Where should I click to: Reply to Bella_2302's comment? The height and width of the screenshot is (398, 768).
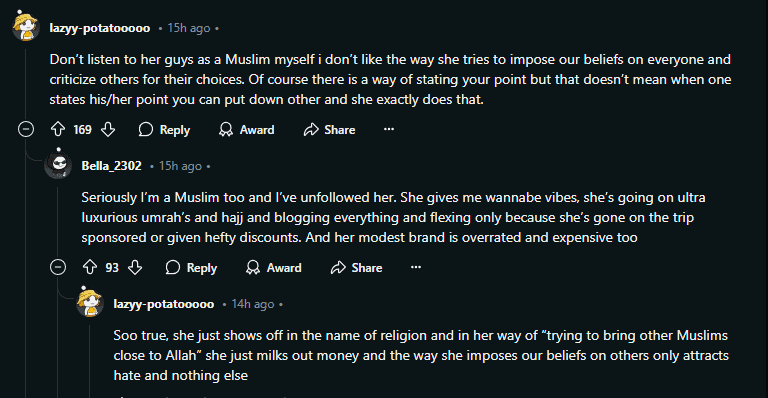pyautogui.click(x=192, y=267)
